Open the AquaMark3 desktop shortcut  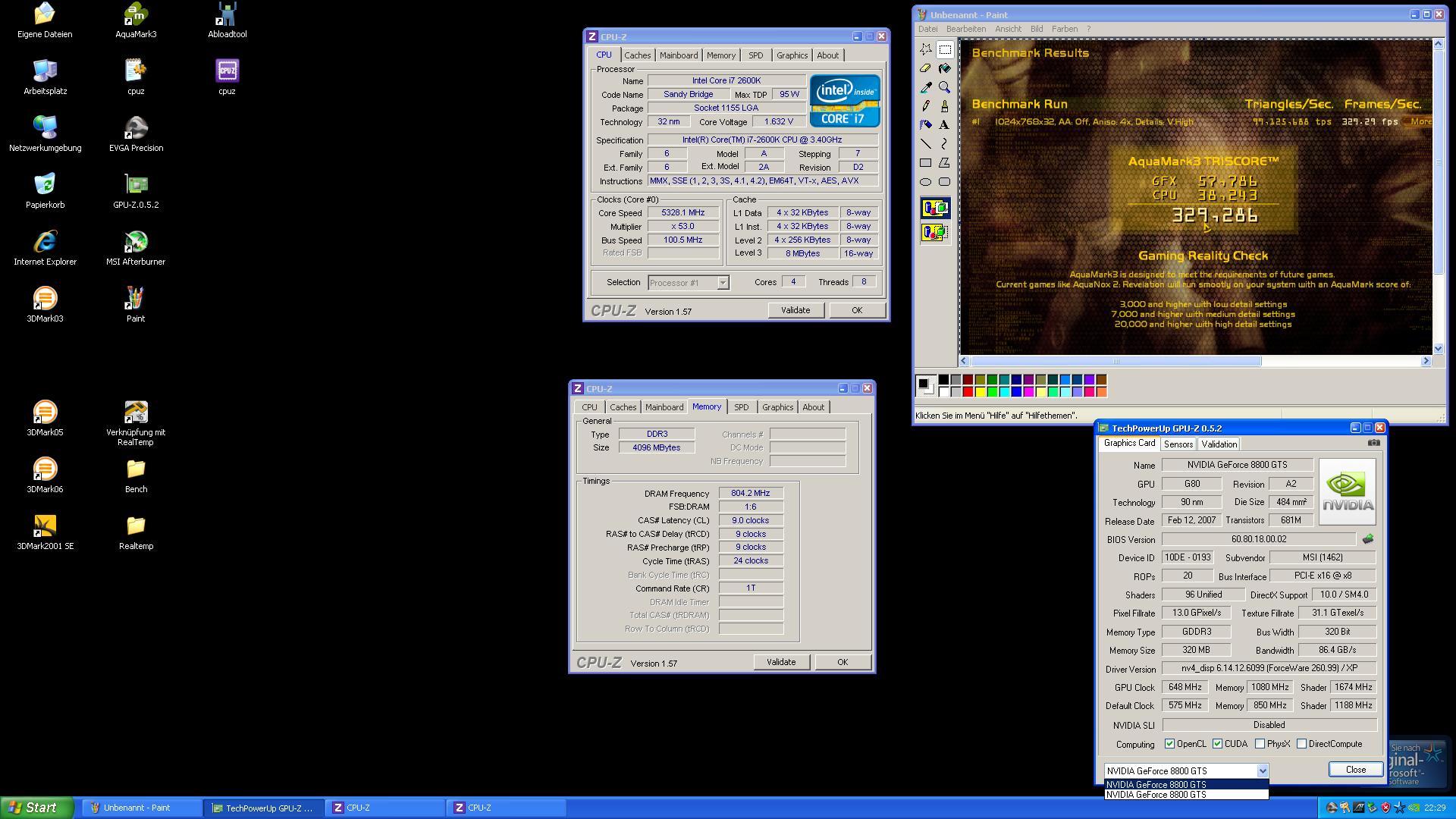[x=136, y=20]
